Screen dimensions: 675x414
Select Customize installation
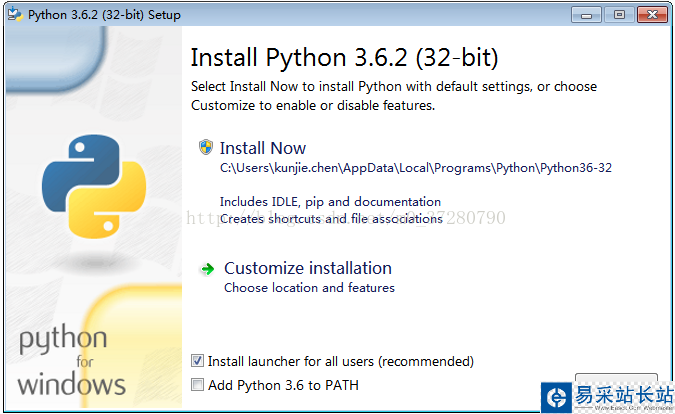(x=307, y=268)
